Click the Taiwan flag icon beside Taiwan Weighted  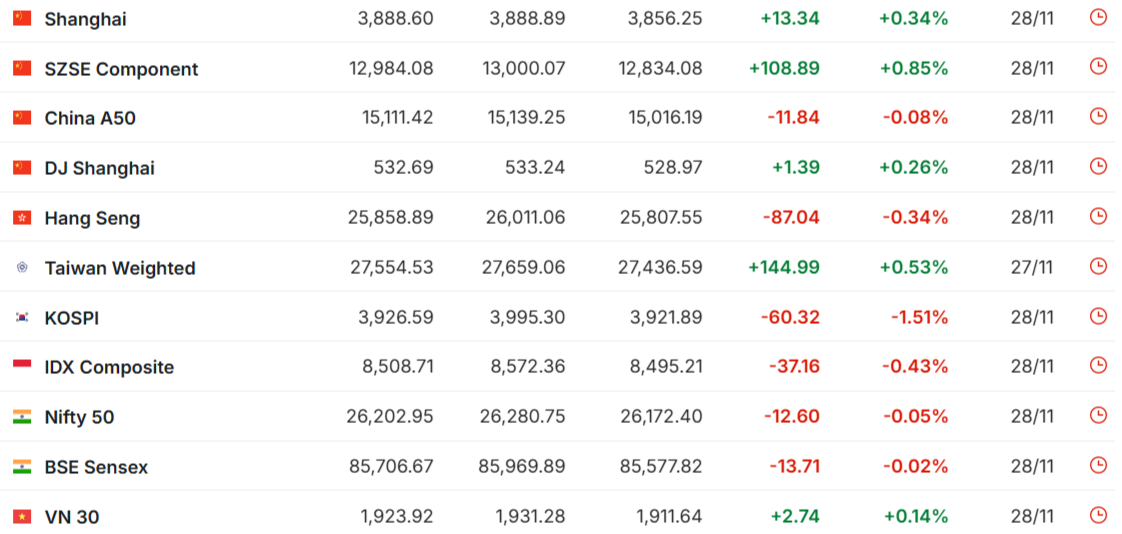click(x=22, y=268)
